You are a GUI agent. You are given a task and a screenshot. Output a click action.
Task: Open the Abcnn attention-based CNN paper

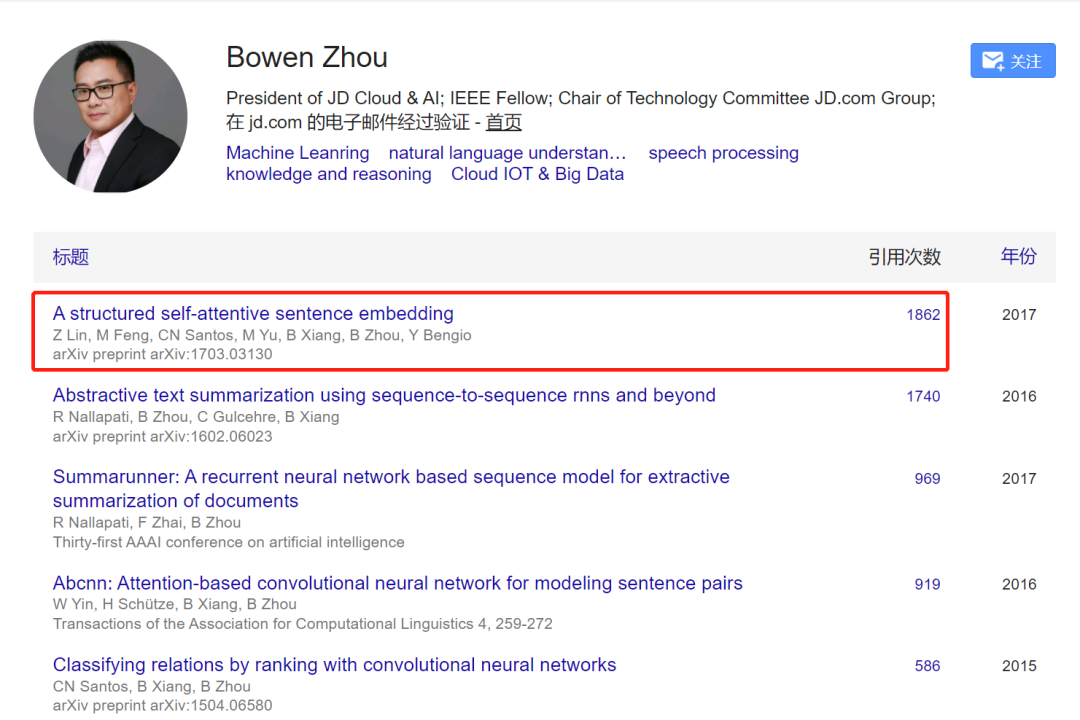click(x=397, y=583)
